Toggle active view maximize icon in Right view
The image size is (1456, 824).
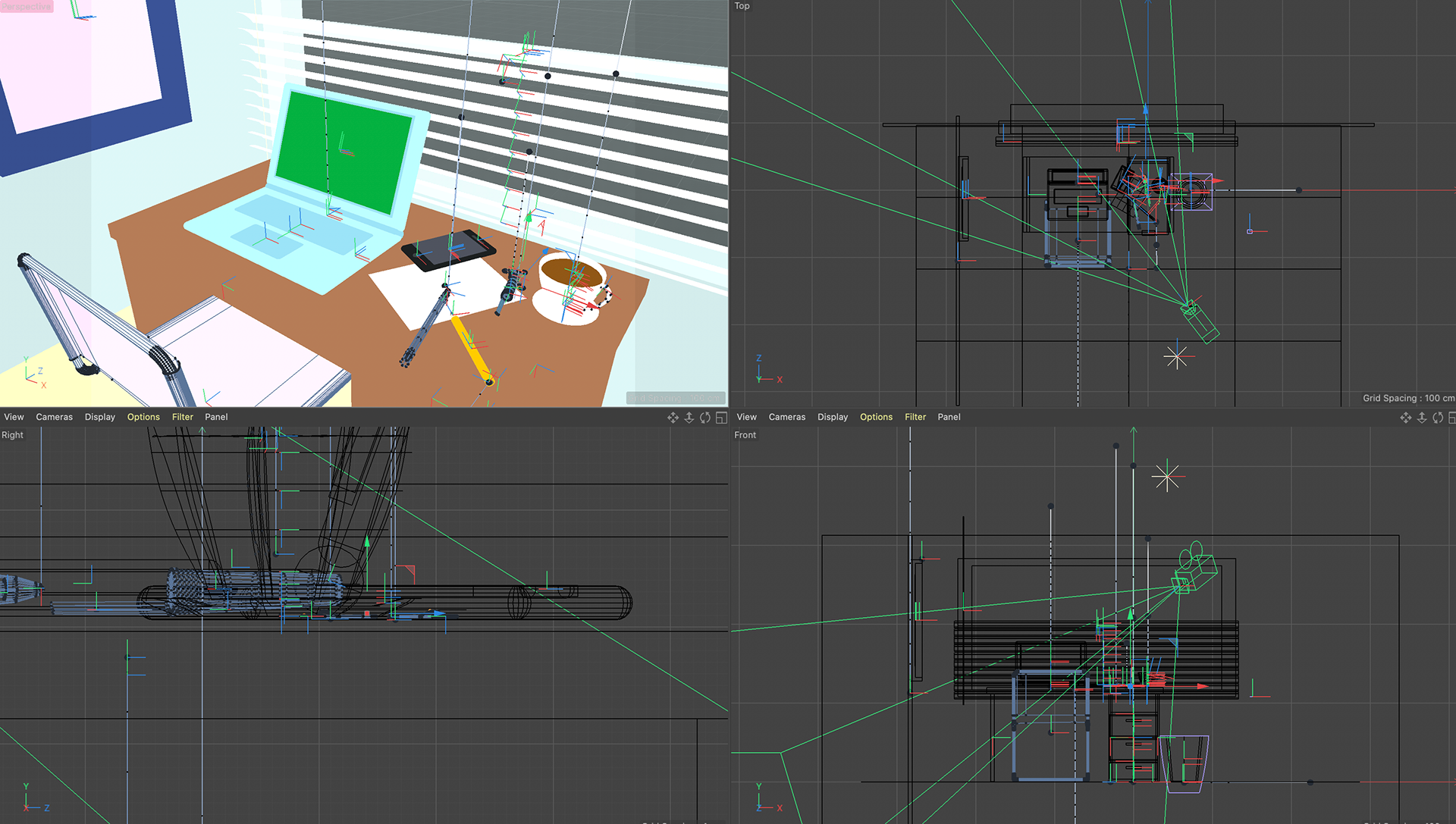pyautogui.click(x=721, y=418)
